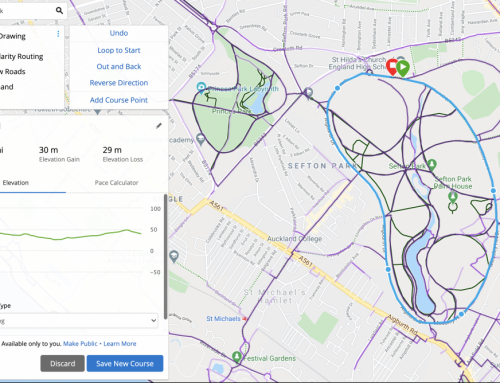This screenshot has width=500, height=383.
Task: Click the side panel vertical scrollbar
Action: [165, 257]
